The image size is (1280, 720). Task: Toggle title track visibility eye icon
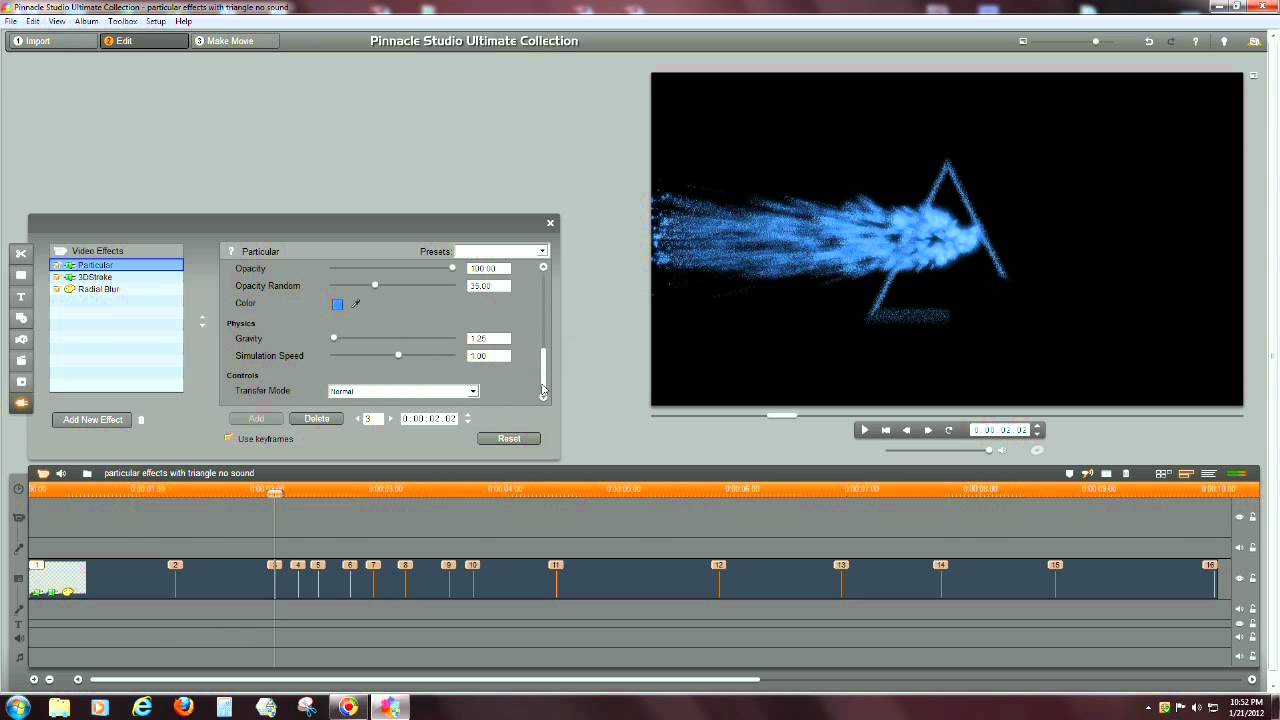(x=1240, y=623)
